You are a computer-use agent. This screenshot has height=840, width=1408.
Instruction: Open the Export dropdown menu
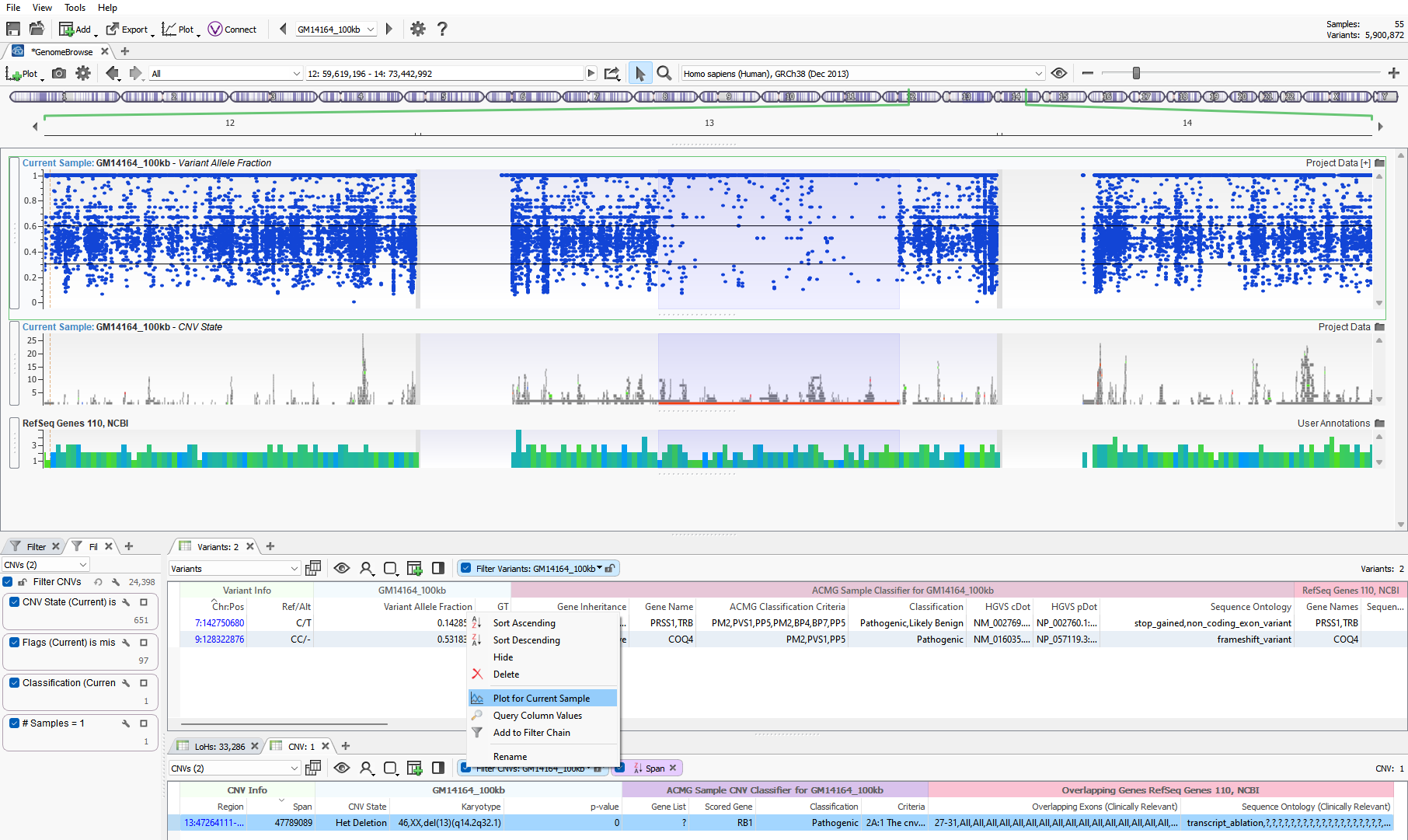(x=130, y=30)
